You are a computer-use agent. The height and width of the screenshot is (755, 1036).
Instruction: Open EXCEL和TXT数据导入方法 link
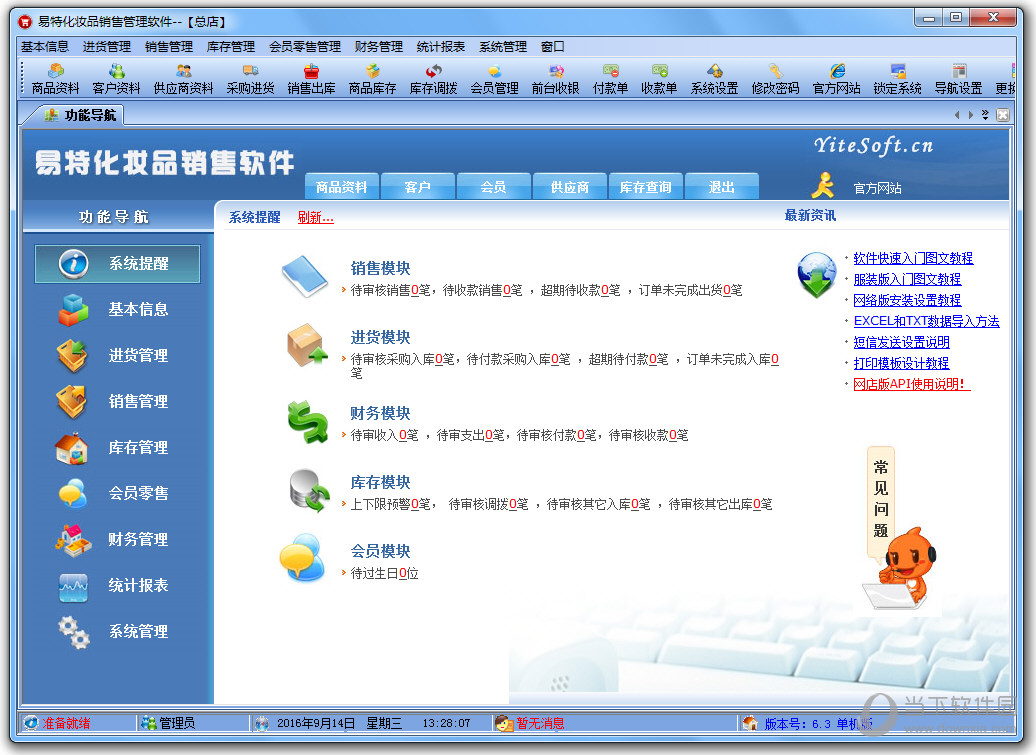click(926, 321)
